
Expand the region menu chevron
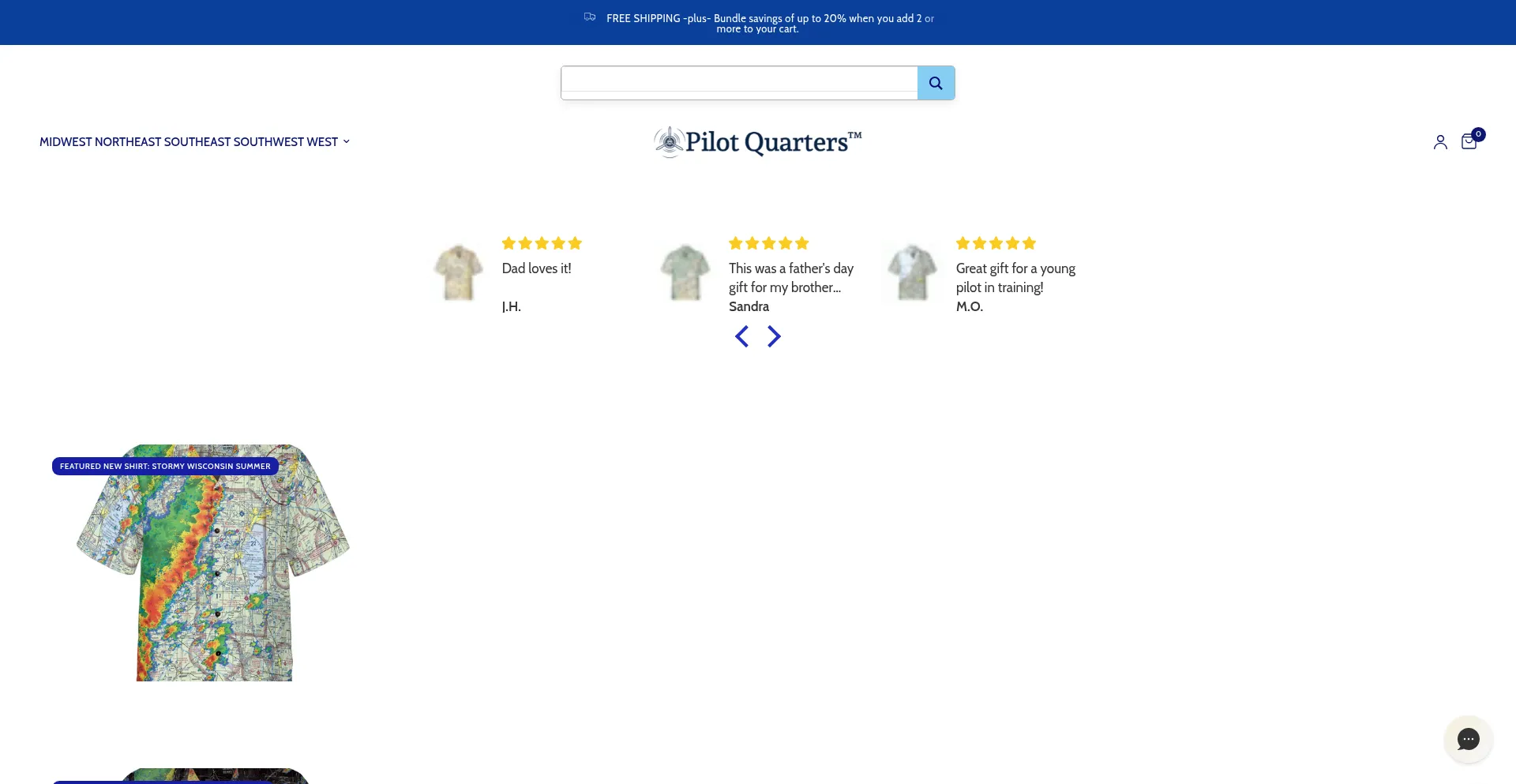(346, 142)
